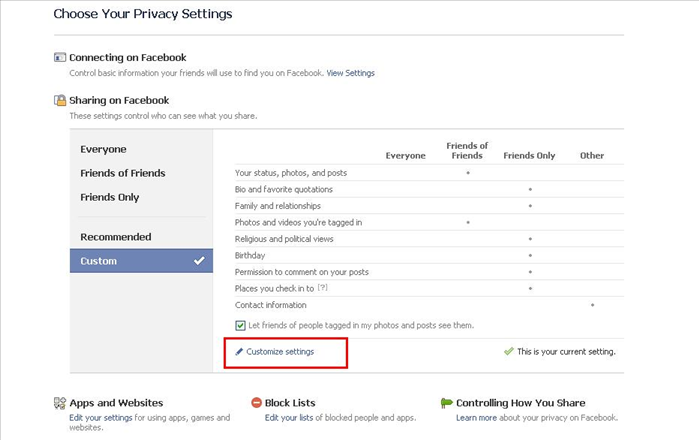
Task: Click Places you check in to label
Action: click(275, 288)
